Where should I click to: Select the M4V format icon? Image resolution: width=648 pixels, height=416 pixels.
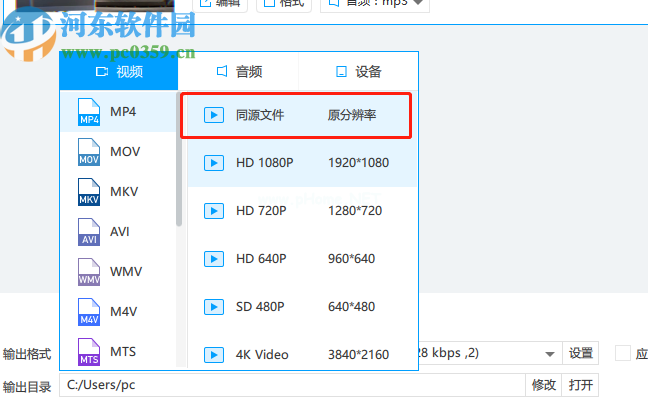click(x=90, y=312)
